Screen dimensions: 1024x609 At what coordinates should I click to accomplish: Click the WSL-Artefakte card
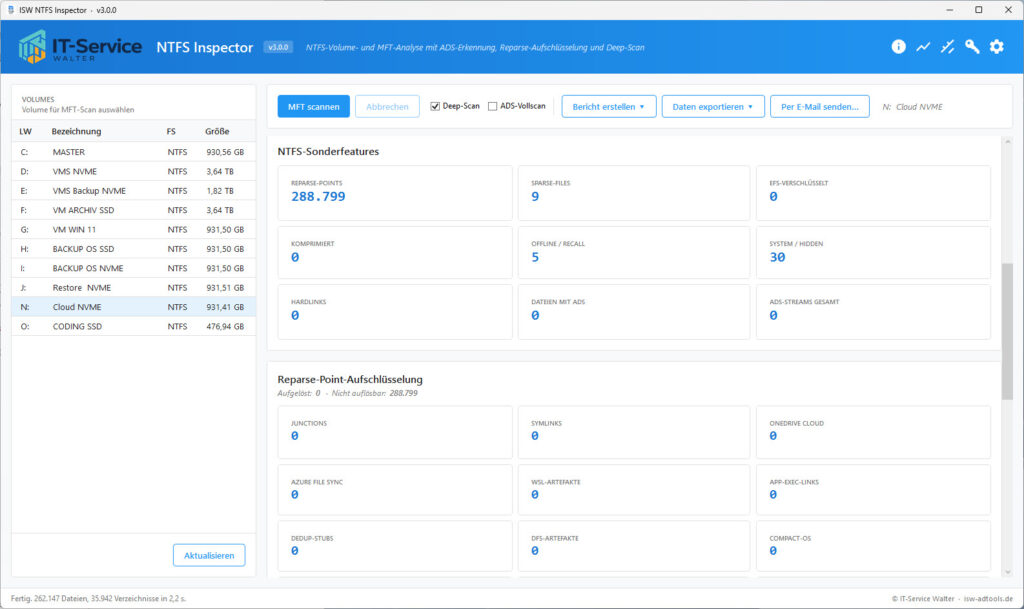[x=633, y=490]
